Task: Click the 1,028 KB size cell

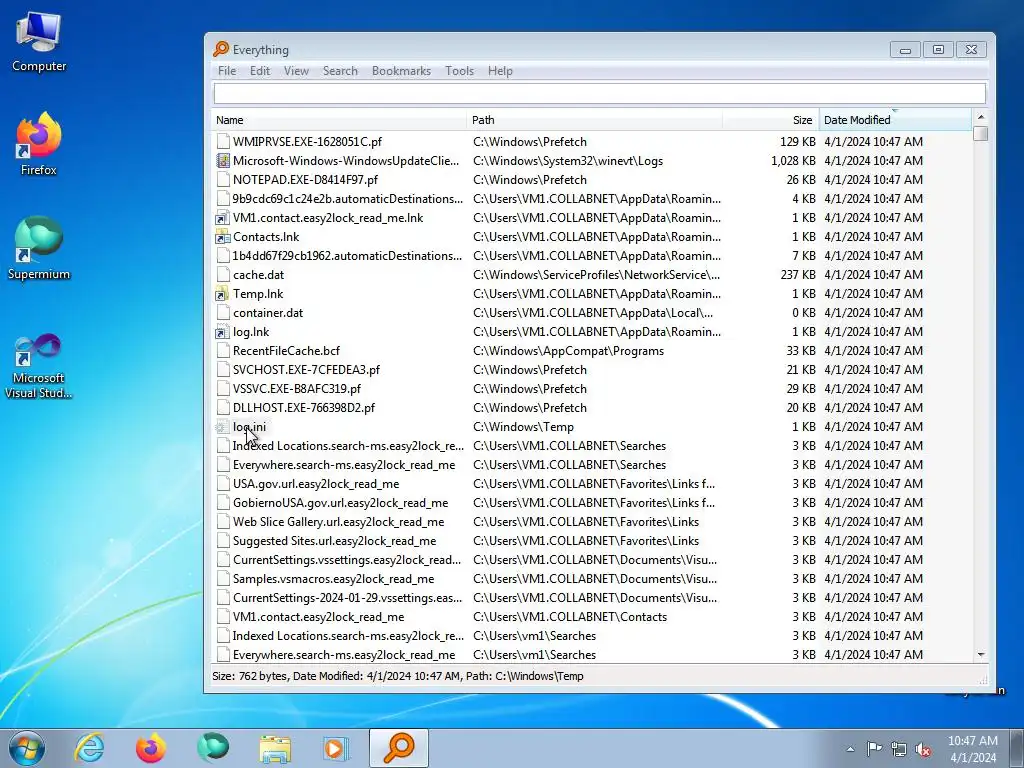Action: coord(793,161)
